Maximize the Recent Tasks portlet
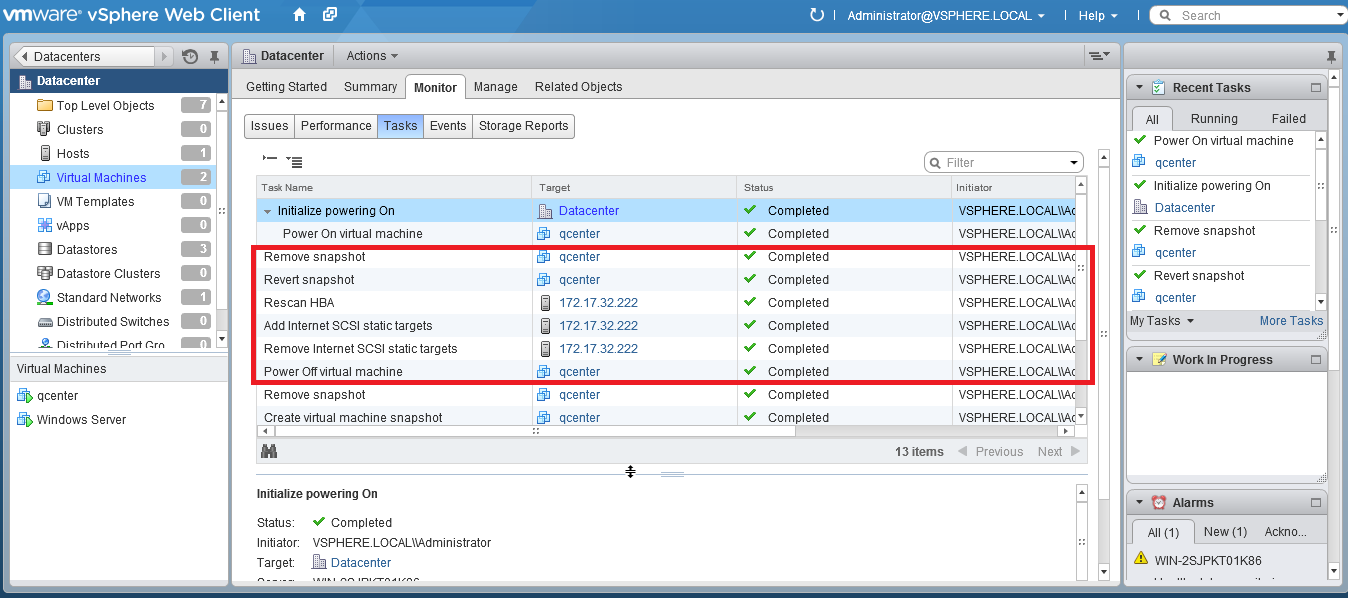1348x598 pixels. tap(1316, 88)
